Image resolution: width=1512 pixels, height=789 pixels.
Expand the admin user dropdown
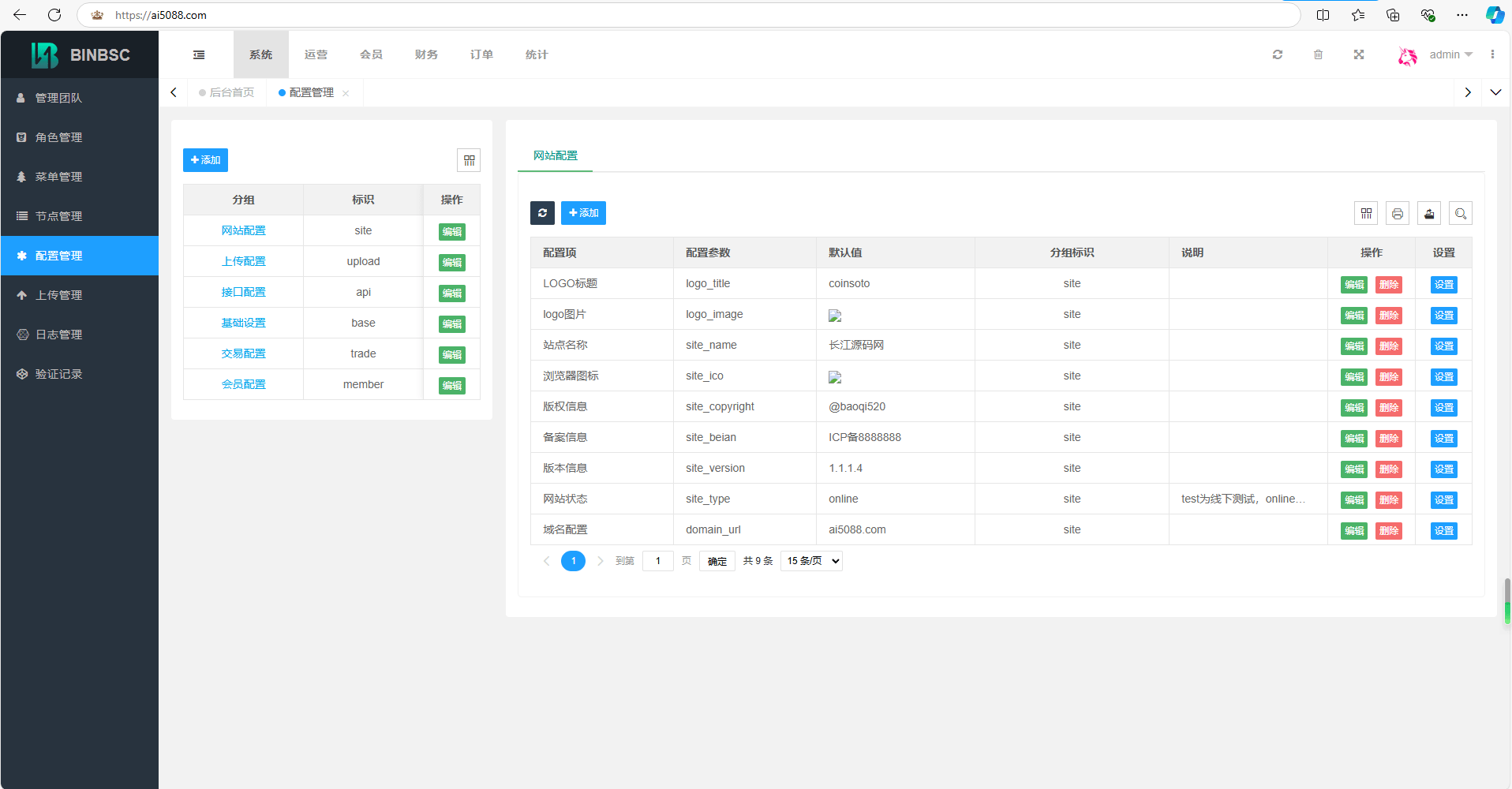[x=1450, y=54]
